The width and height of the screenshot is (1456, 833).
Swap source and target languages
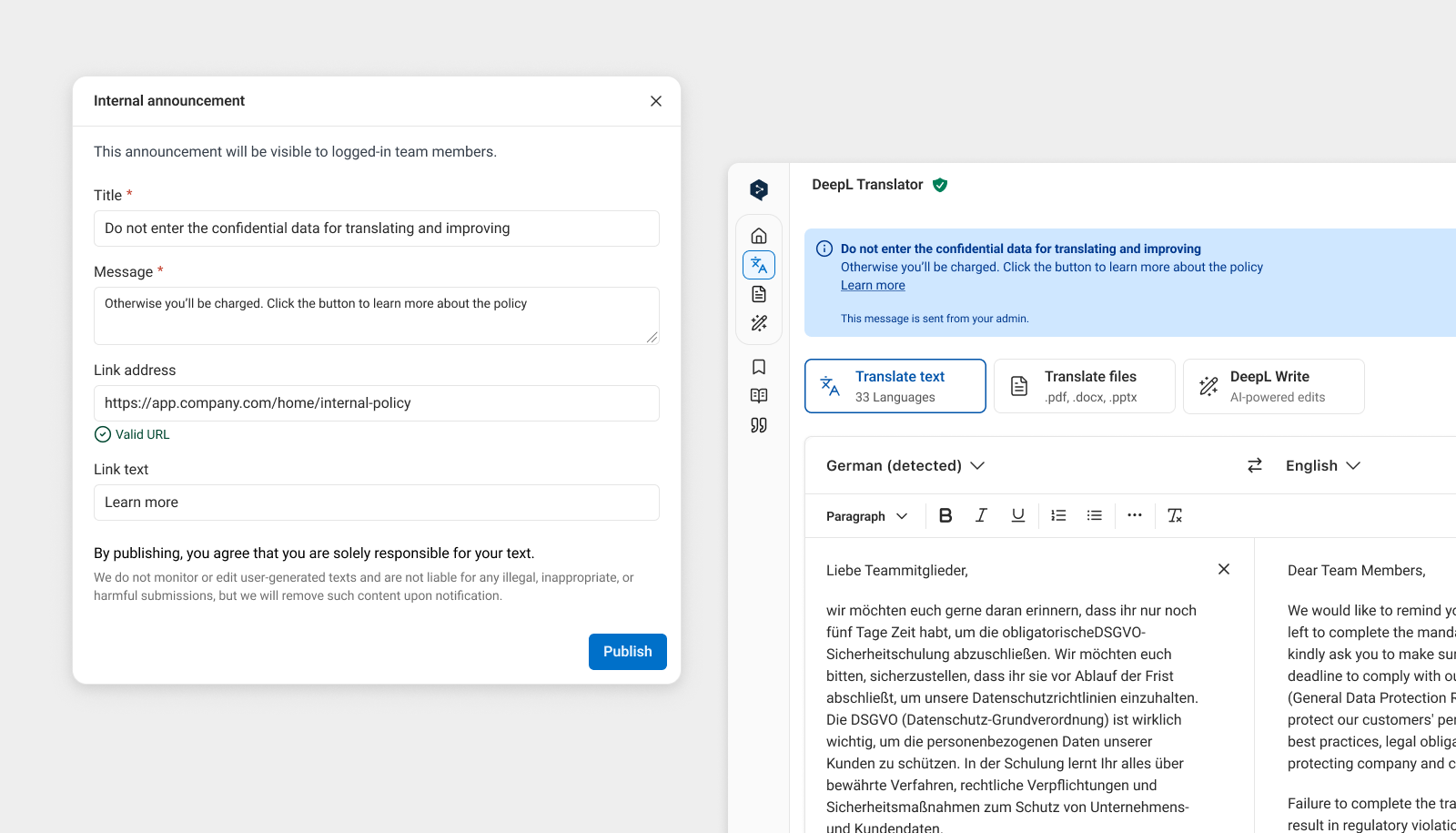tap(1255, 465)
